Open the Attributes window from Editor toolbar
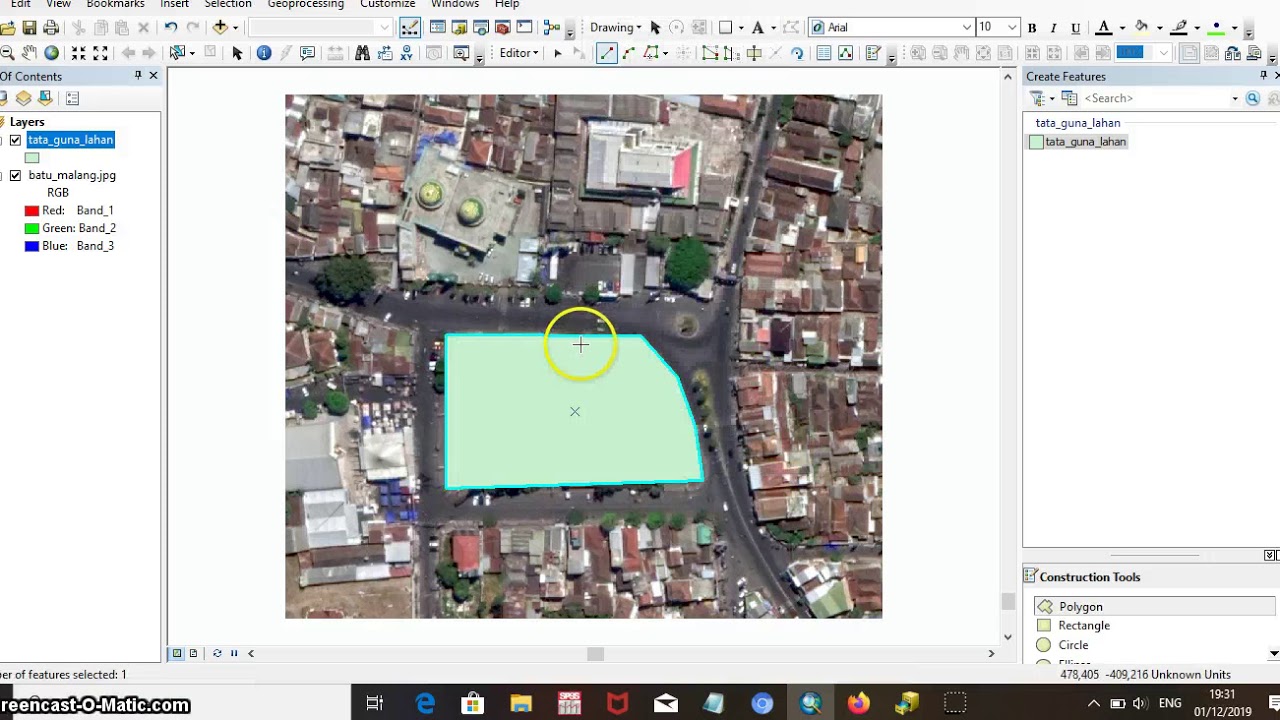 click(824, 53)
